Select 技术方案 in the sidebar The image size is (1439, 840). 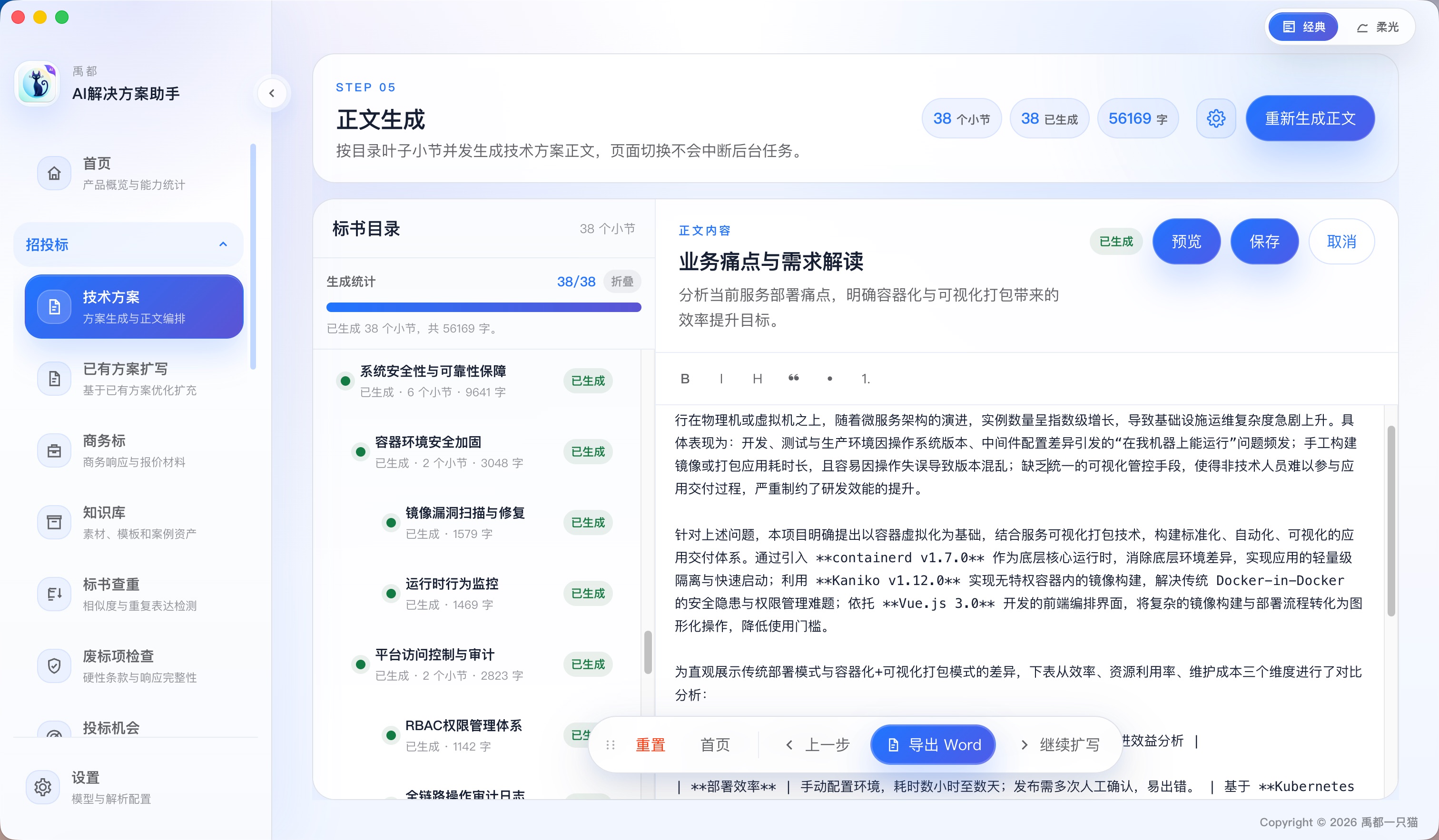point(134,306)
